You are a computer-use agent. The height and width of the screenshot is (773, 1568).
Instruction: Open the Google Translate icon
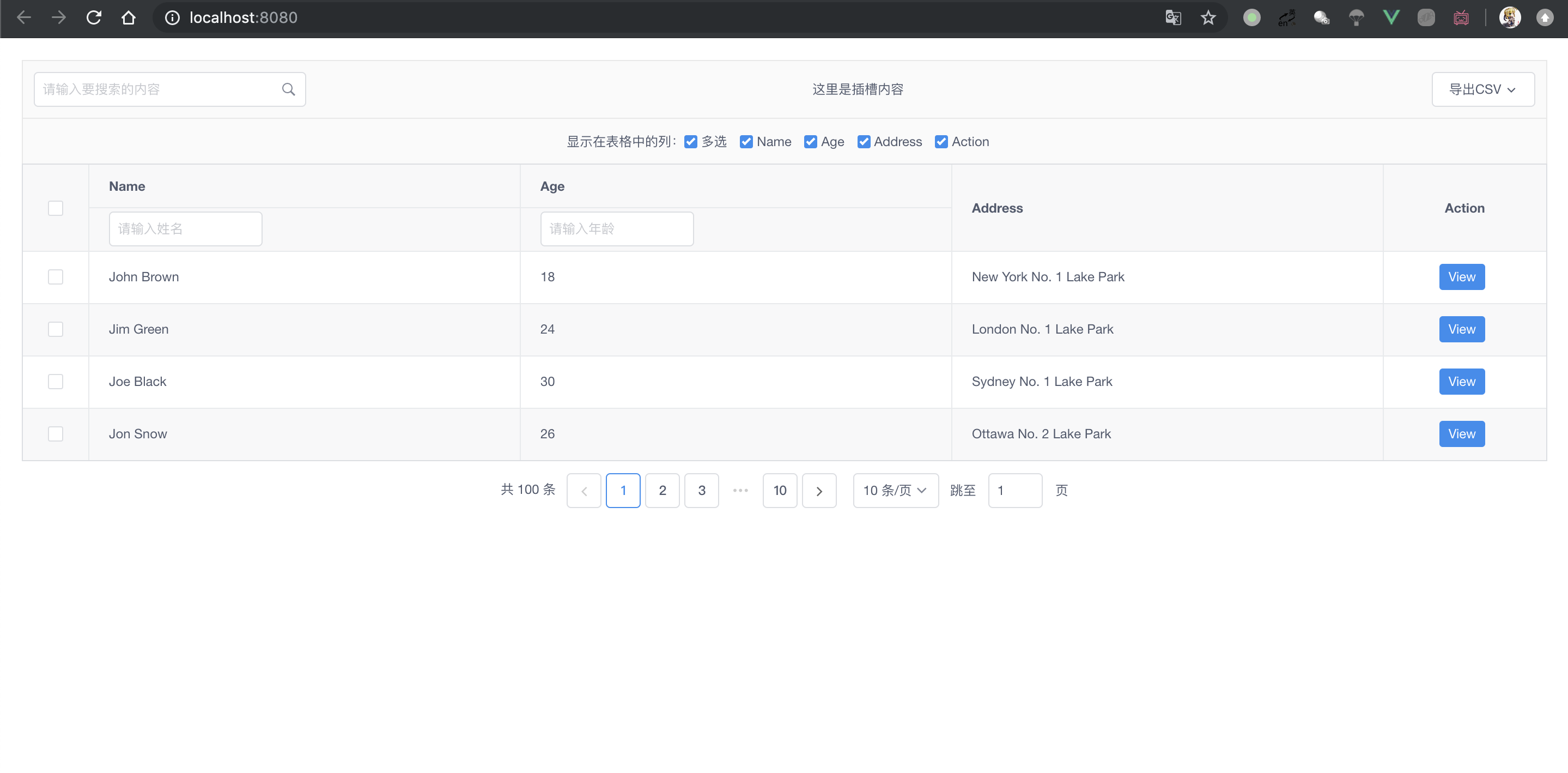click(1173, 17)
